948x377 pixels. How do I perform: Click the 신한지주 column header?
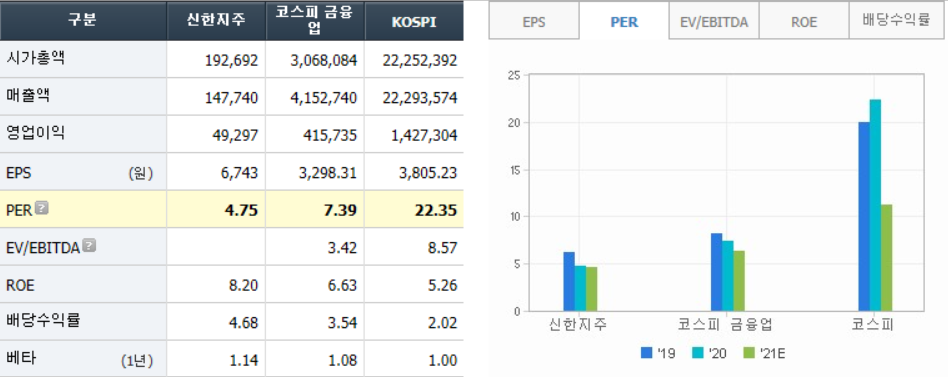216,21
